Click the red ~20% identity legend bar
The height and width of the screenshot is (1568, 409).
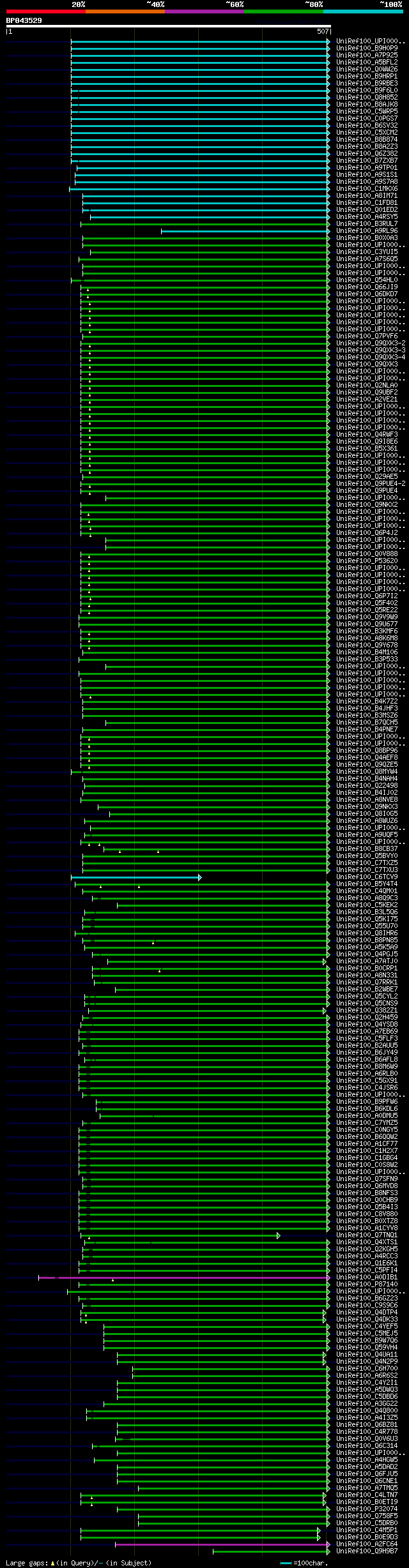[45, 11]
